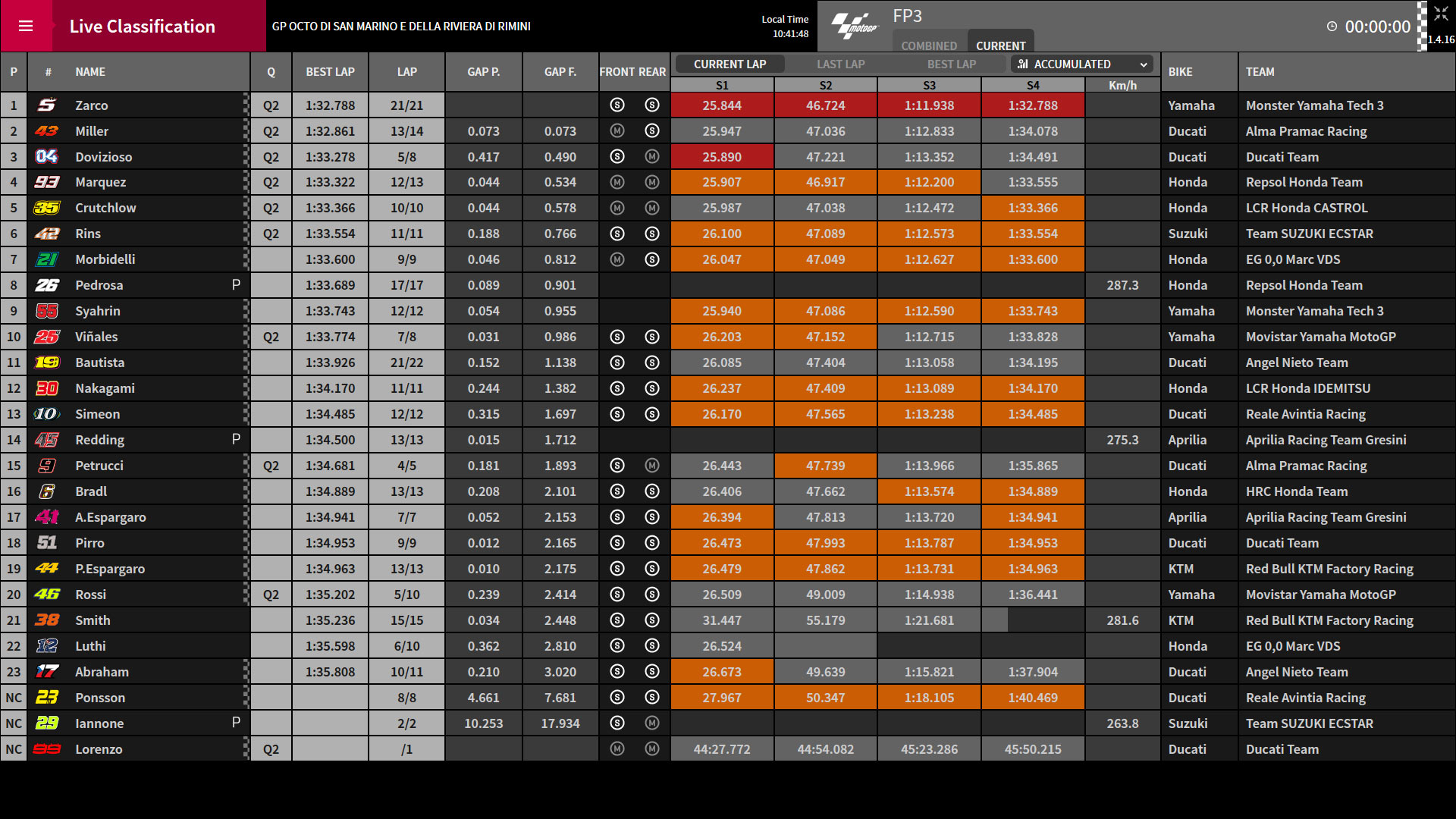This screenshot has width=1456, height=819.
Task: Click Rossi's number 46 badge
Action: click(47, 595)
